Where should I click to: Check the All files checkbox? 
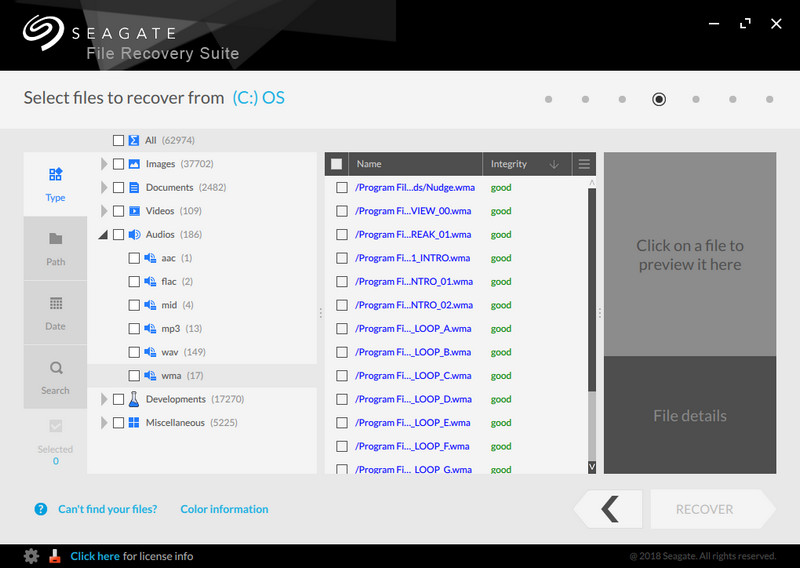pyautogui.click(x=118, y=140)
